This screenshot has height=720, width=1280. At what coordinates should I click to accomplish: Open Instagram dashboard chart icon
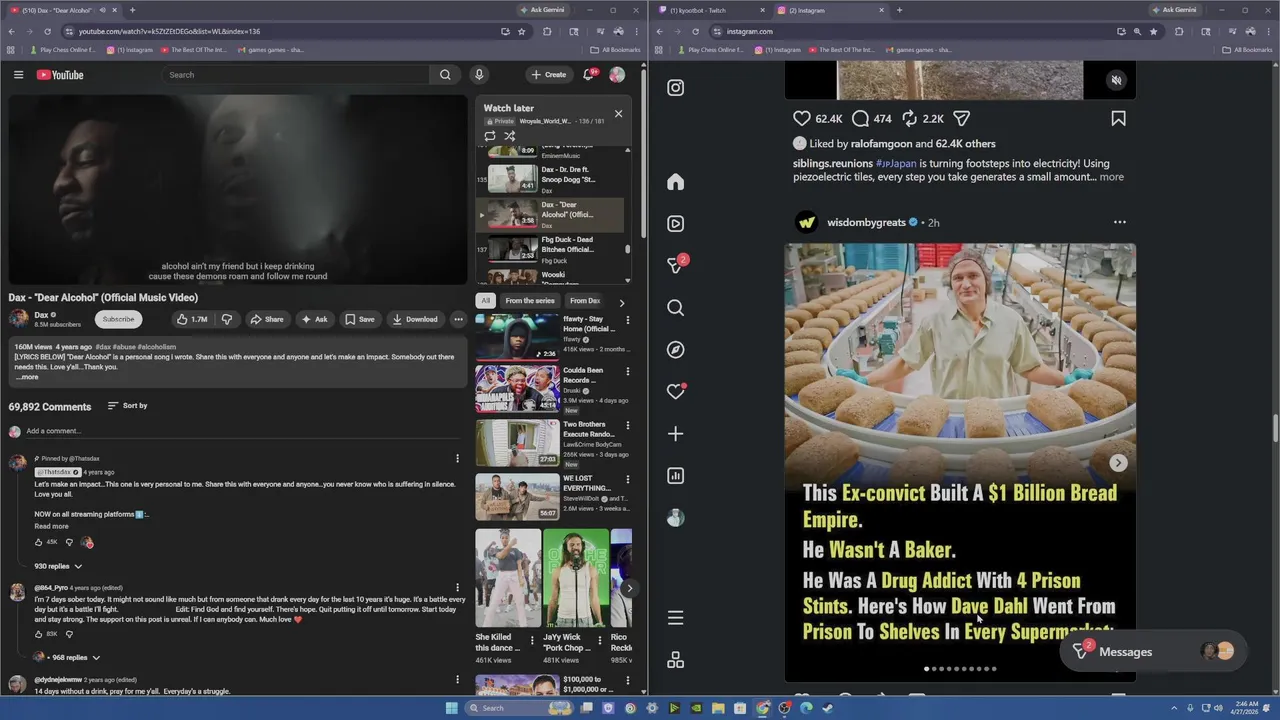[x=676, y=476]
